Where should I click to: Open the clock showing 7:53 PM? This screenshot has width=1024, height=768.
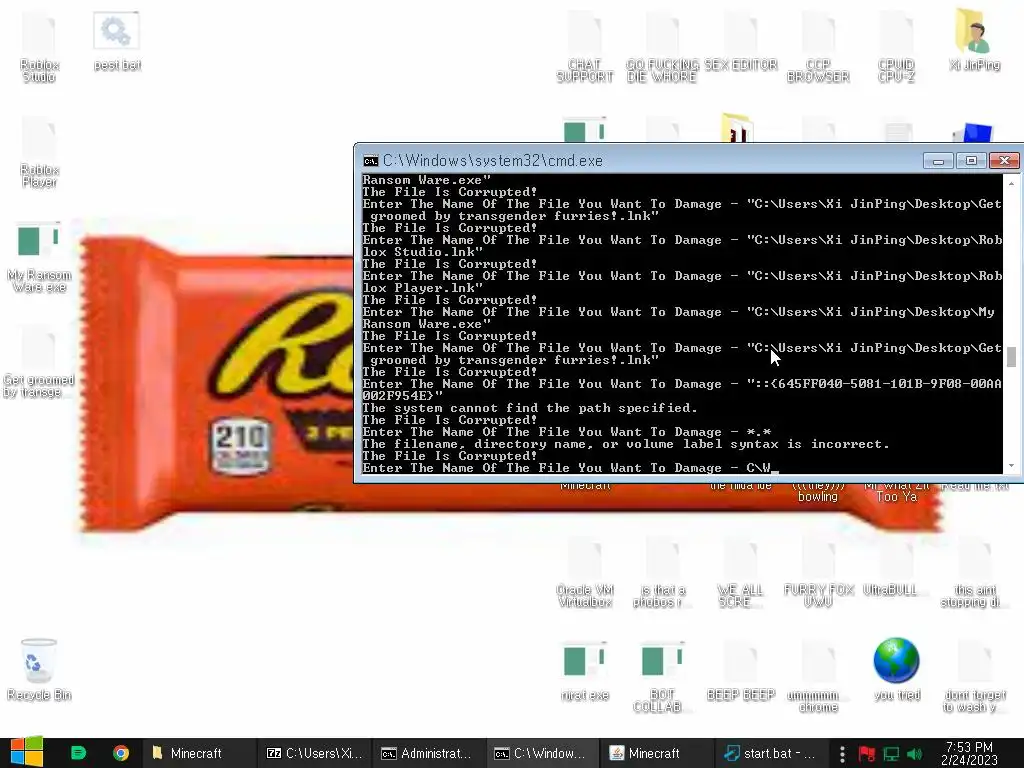[x=969, y=753]
